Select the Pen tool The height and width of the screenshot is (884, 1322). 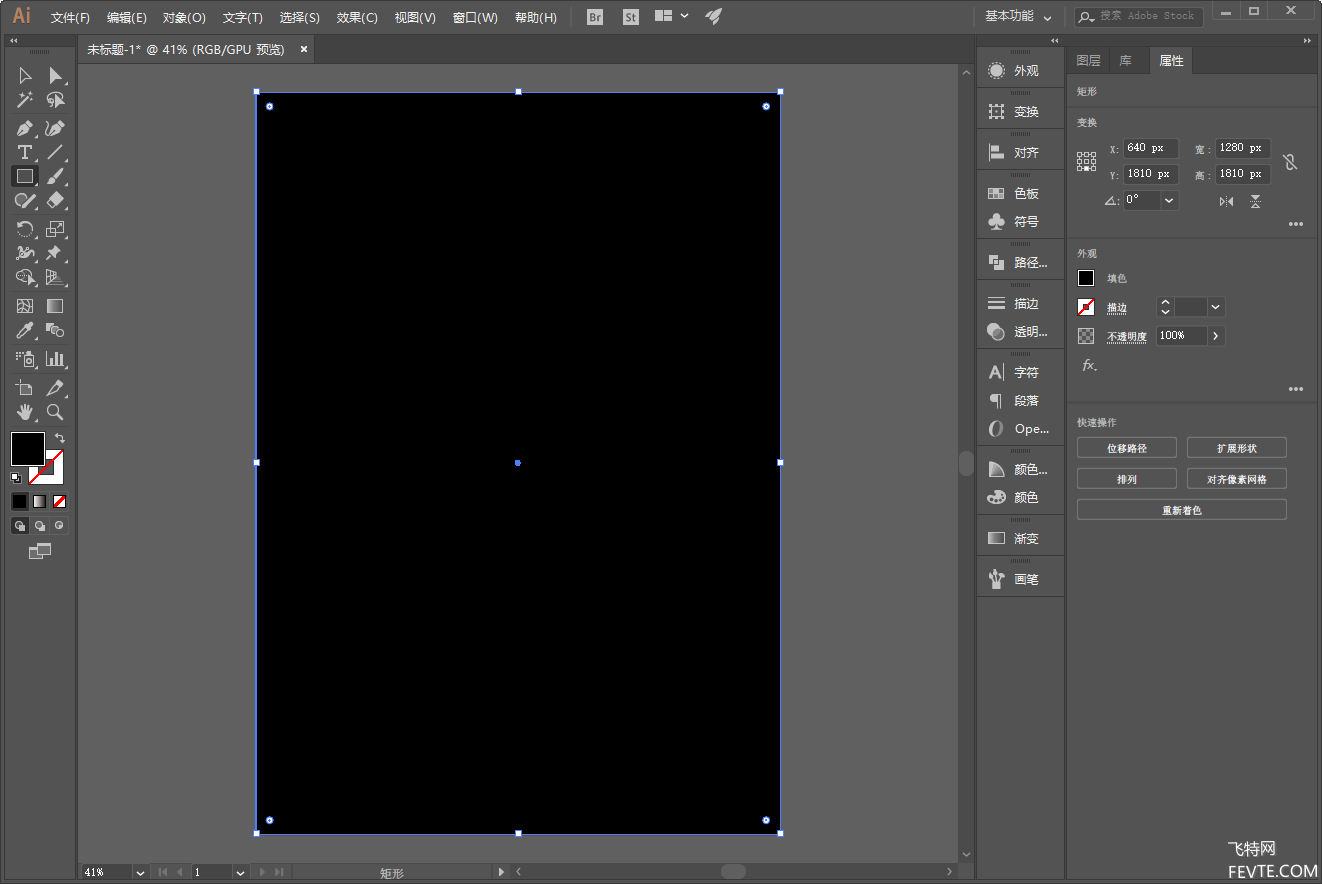[x=25, y=129]
